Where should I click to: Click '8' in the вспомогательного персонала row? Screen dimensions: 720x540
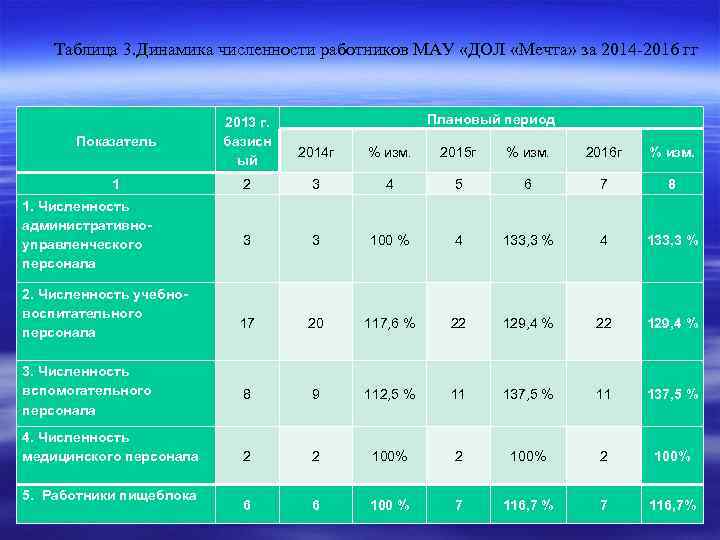(247, 394)
